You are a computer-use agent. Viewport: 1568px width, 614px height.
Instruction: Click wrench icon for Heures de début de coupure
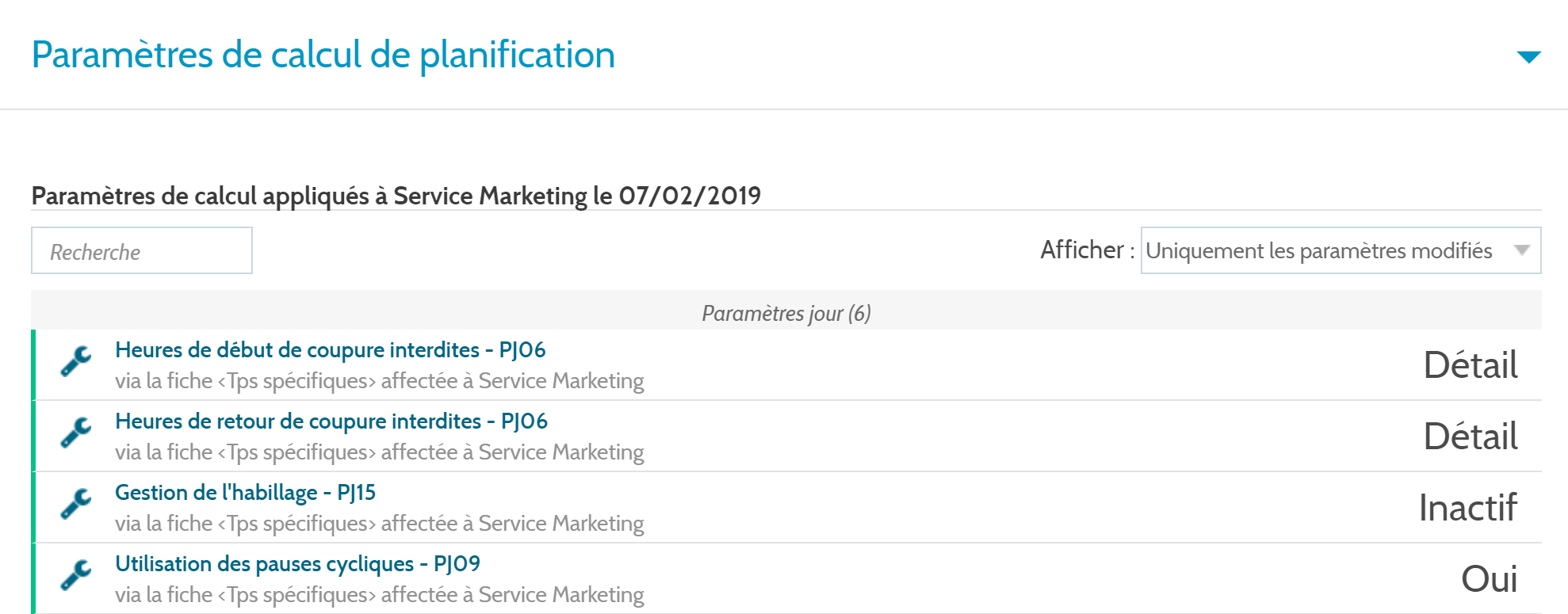pyautogui.click(x=76, y=362)
